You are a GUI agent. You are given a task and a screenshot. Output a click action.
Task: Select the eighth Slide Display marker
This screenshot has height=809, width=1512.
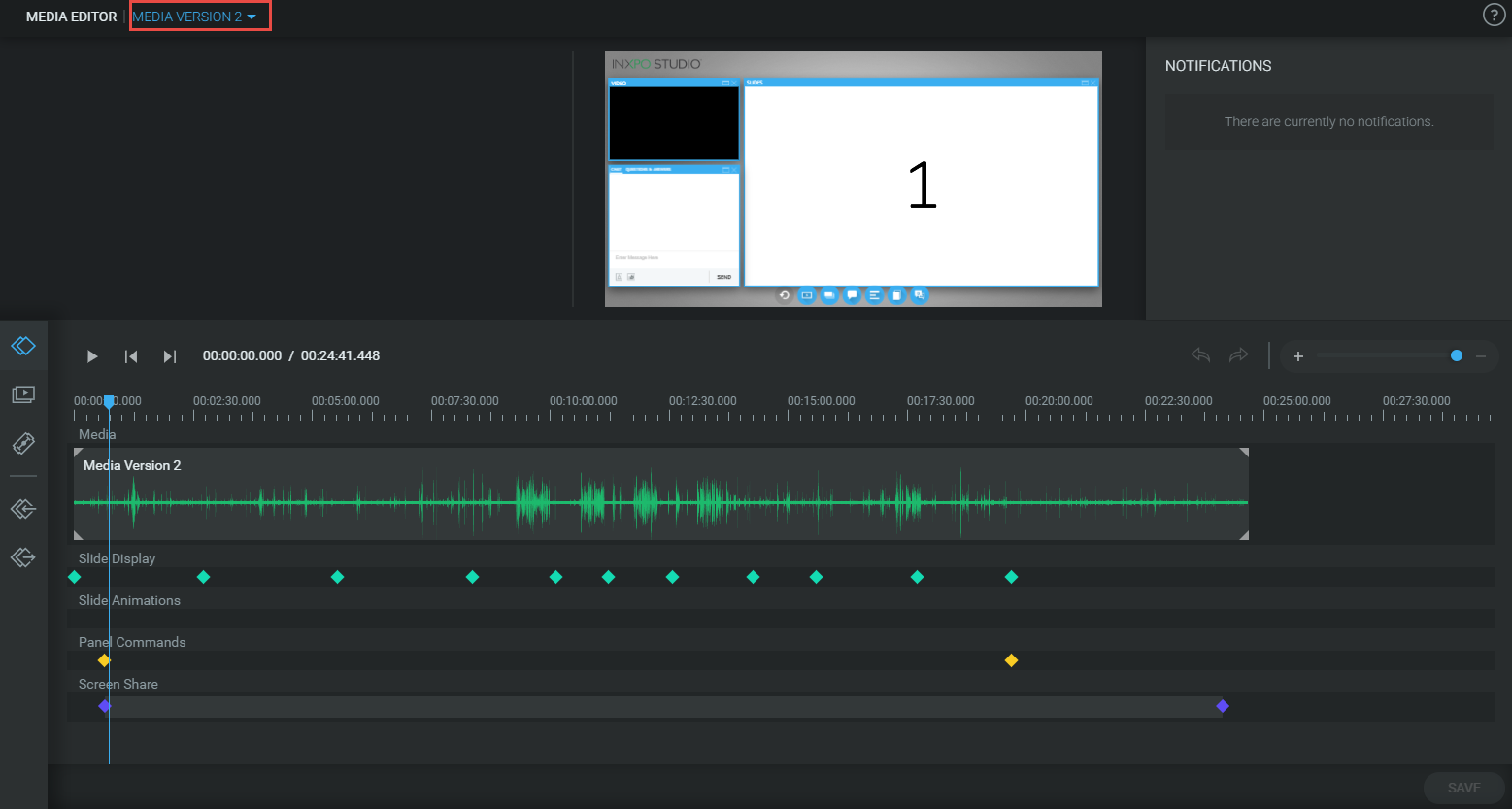pyautogui.click(x=753, y=577)
